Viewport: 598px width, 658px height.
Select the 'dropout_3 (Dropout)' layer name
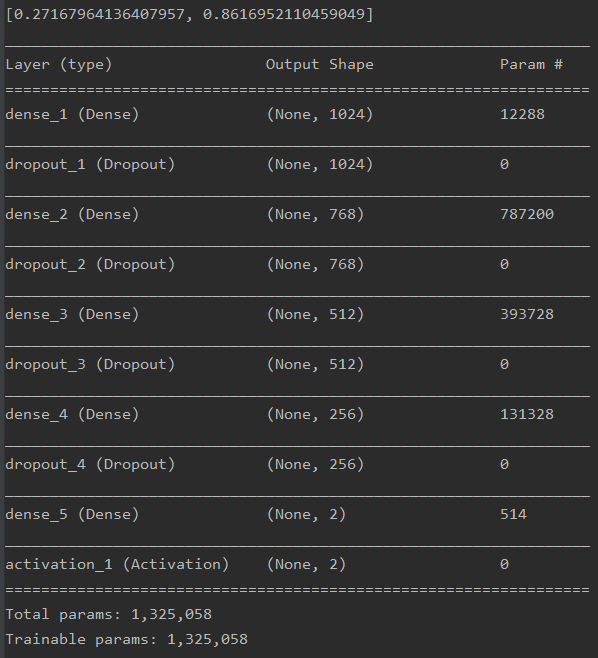tap(90, 364)
